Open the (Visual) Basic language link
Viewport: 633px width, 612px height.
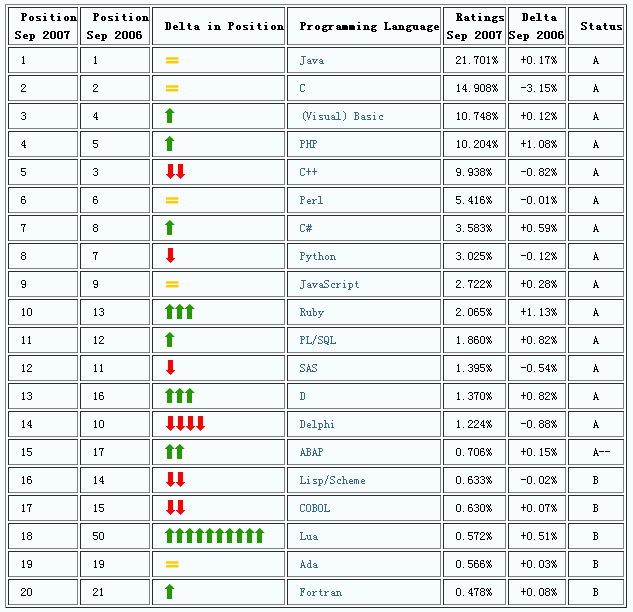click(341, 117)
